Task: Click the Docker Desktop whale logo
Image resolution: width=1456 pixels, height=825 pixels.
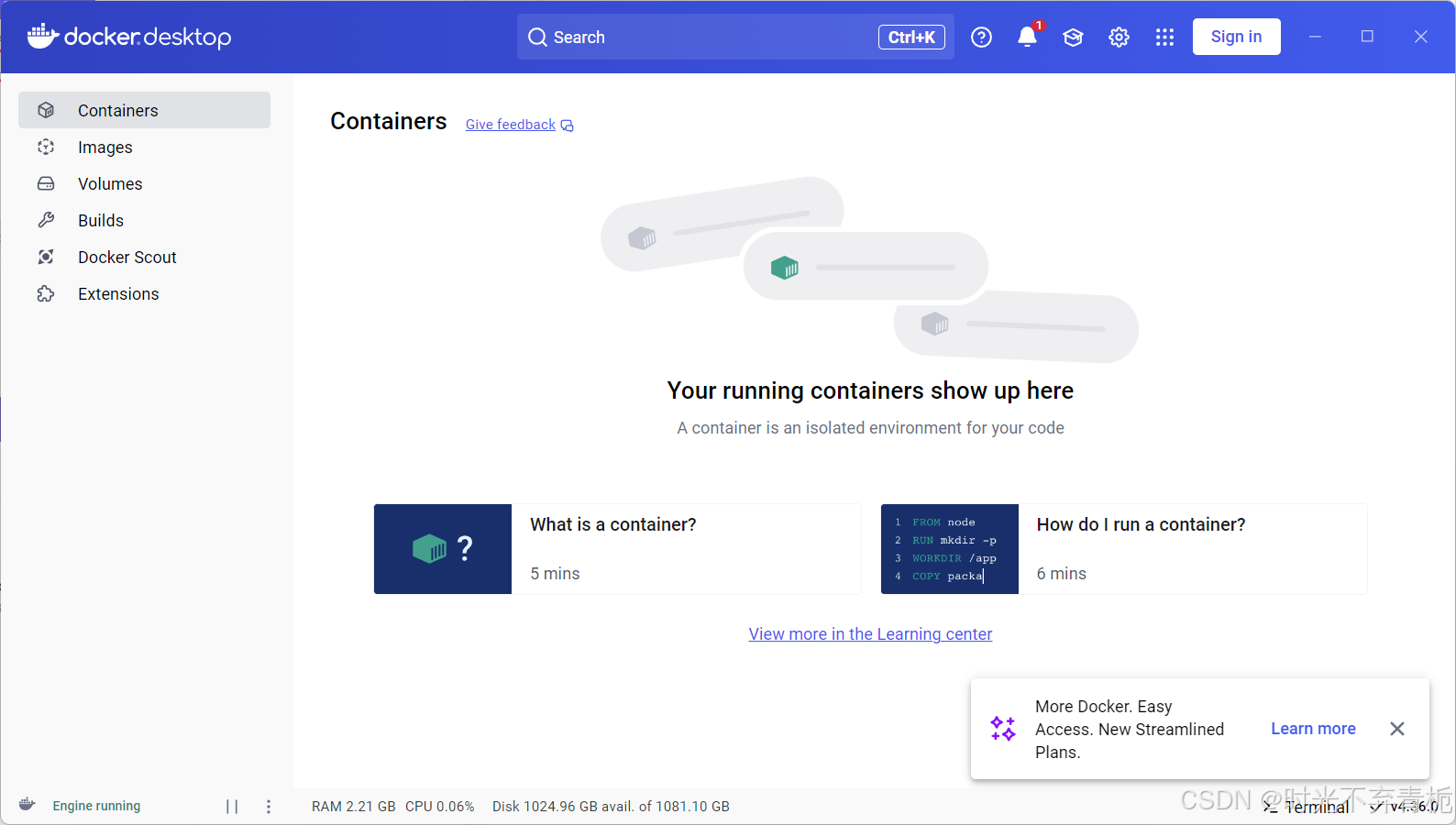Action: click(43, 36)
